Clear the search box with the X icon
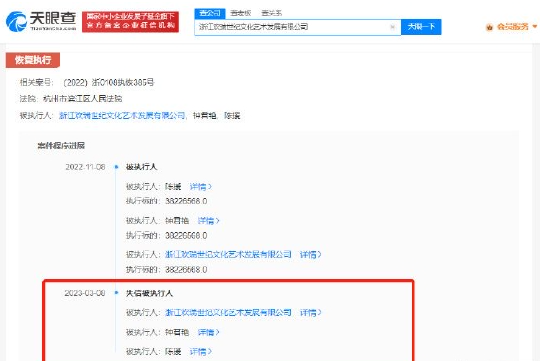540x361 pixels. click(392, 27)
